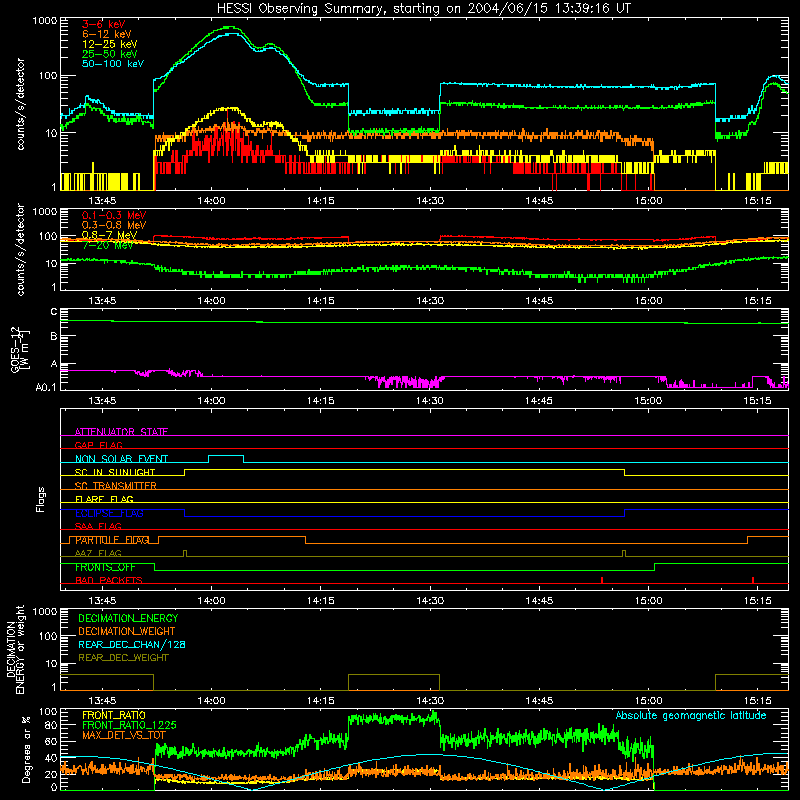Select the AAZ_FLAG label

coord(98,553)
